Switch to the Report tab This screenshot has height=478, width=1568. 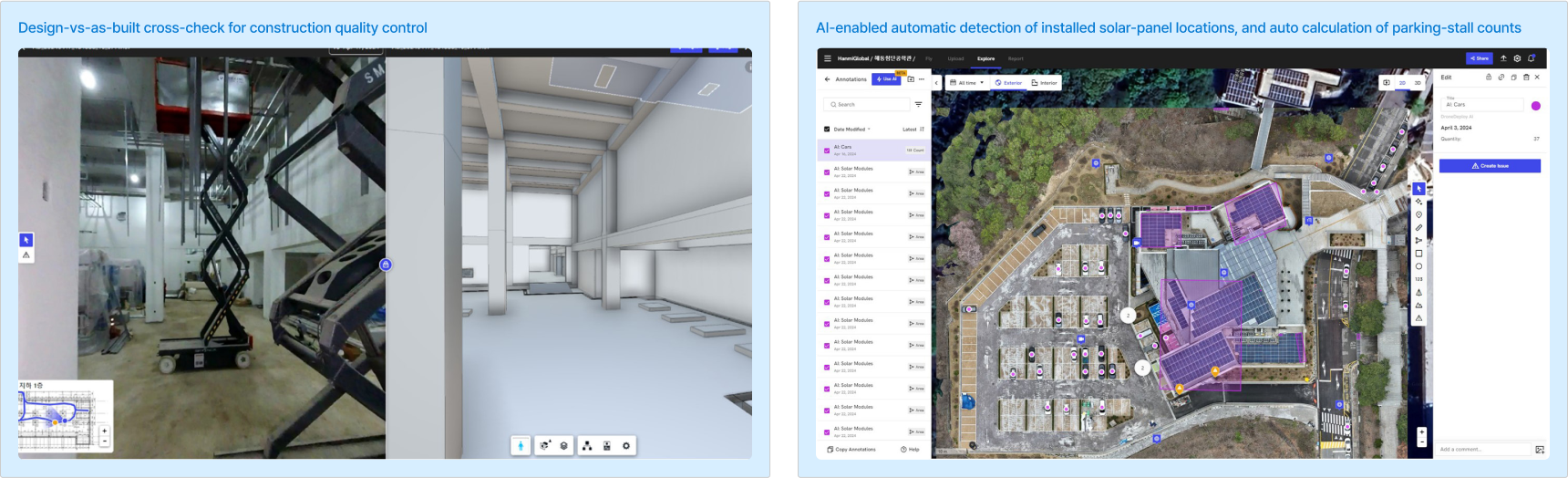(1016, 58)
